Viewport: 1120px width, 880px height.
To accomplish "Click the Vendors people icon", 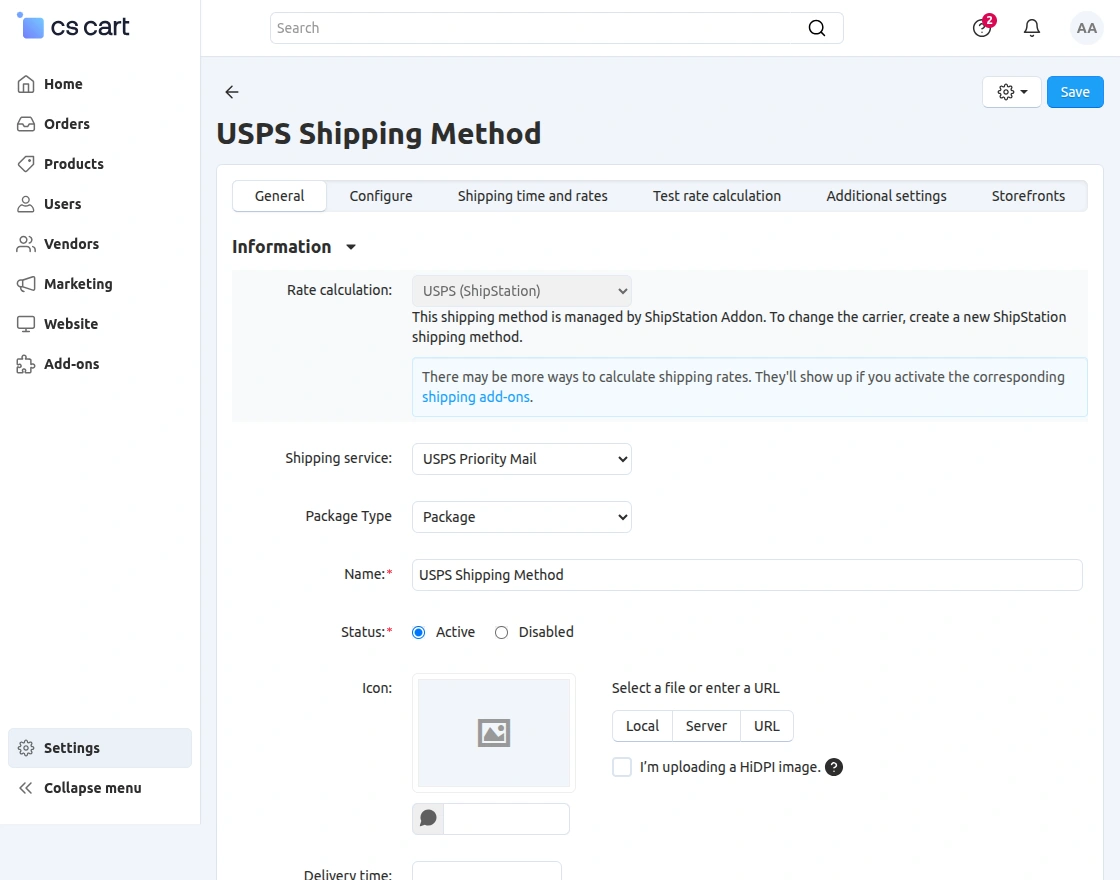I will (x=26, y=244).
